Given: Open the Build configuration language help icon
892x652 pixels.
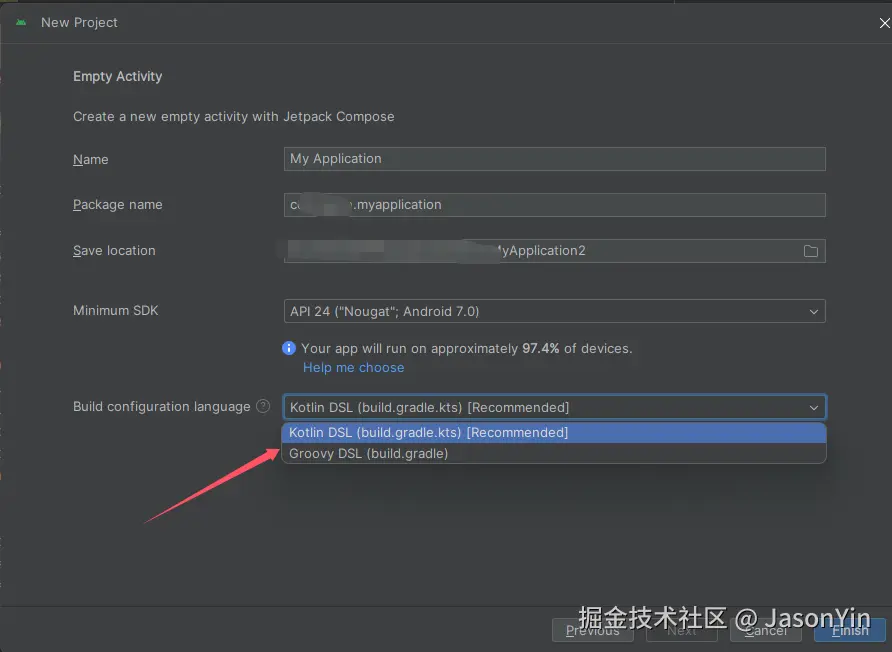Looking at the screenshot, I should (263, 406).
